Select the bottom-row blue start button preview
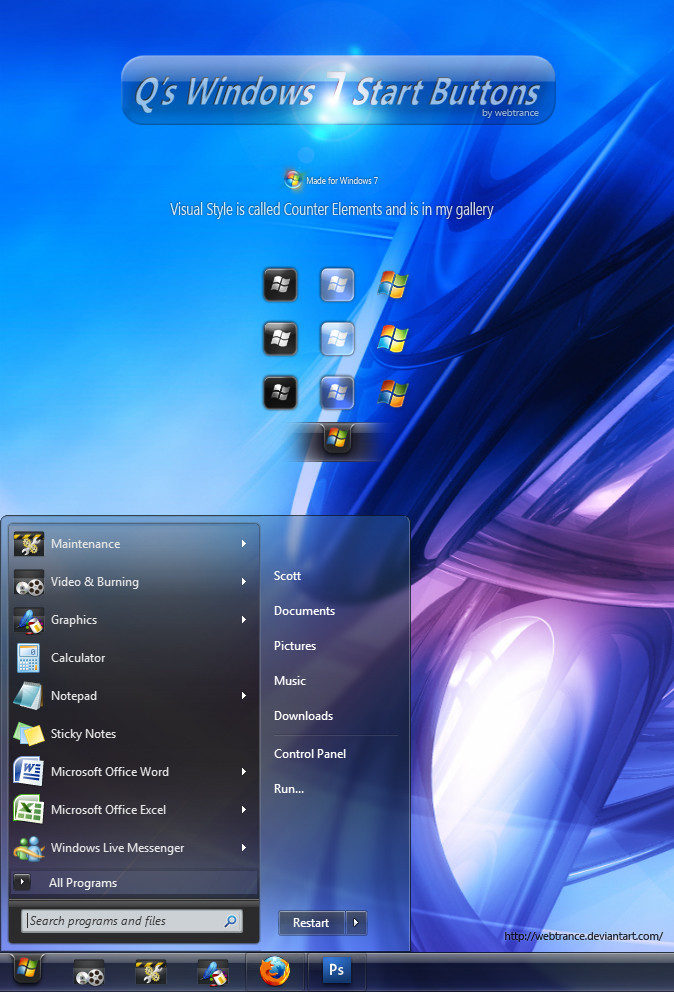This screenshot has height=992, width=674. pos(337,393)
